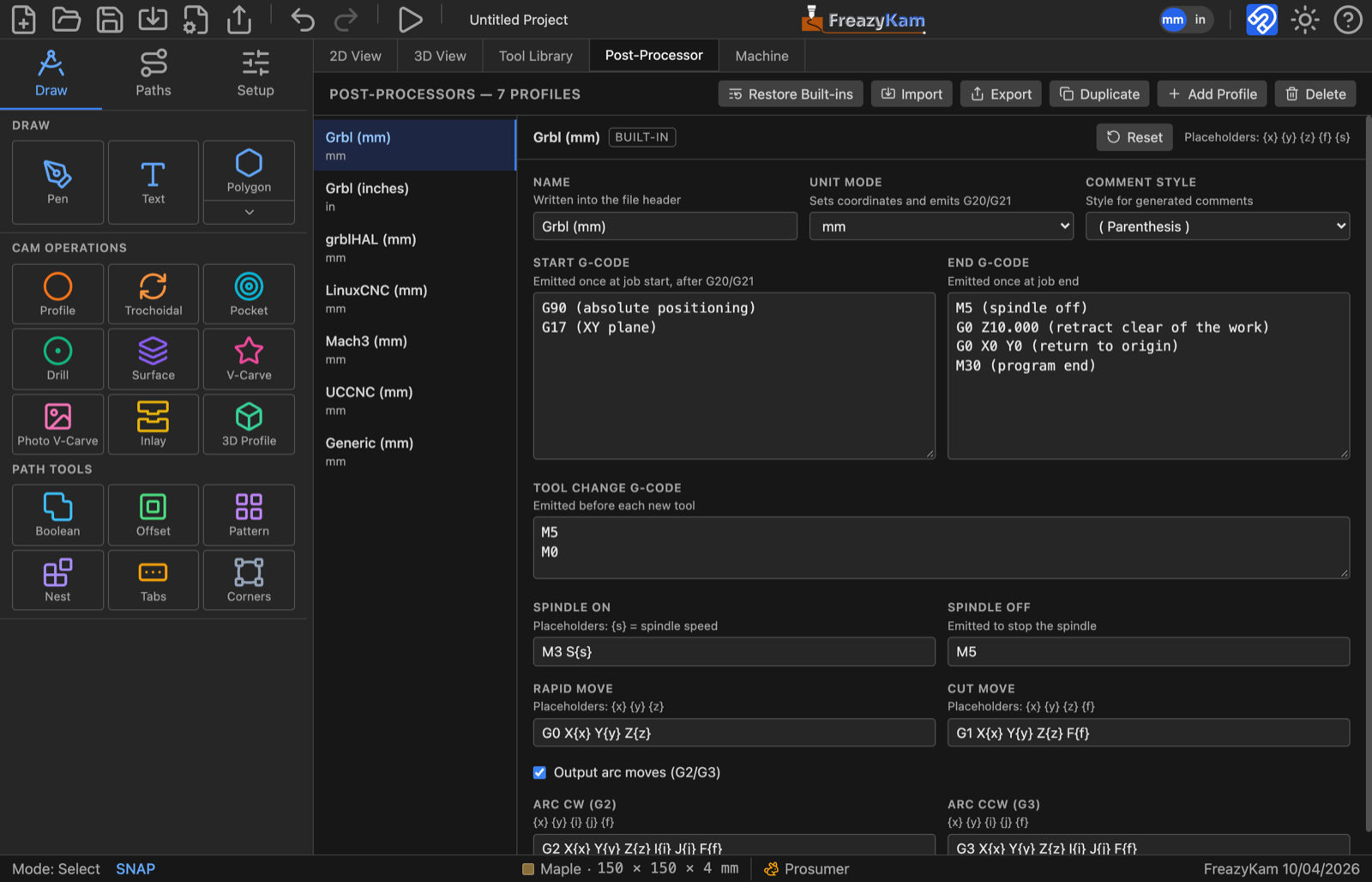Create a Drill operation
This screenshot has width=1372, height=882.
[57, 359]
